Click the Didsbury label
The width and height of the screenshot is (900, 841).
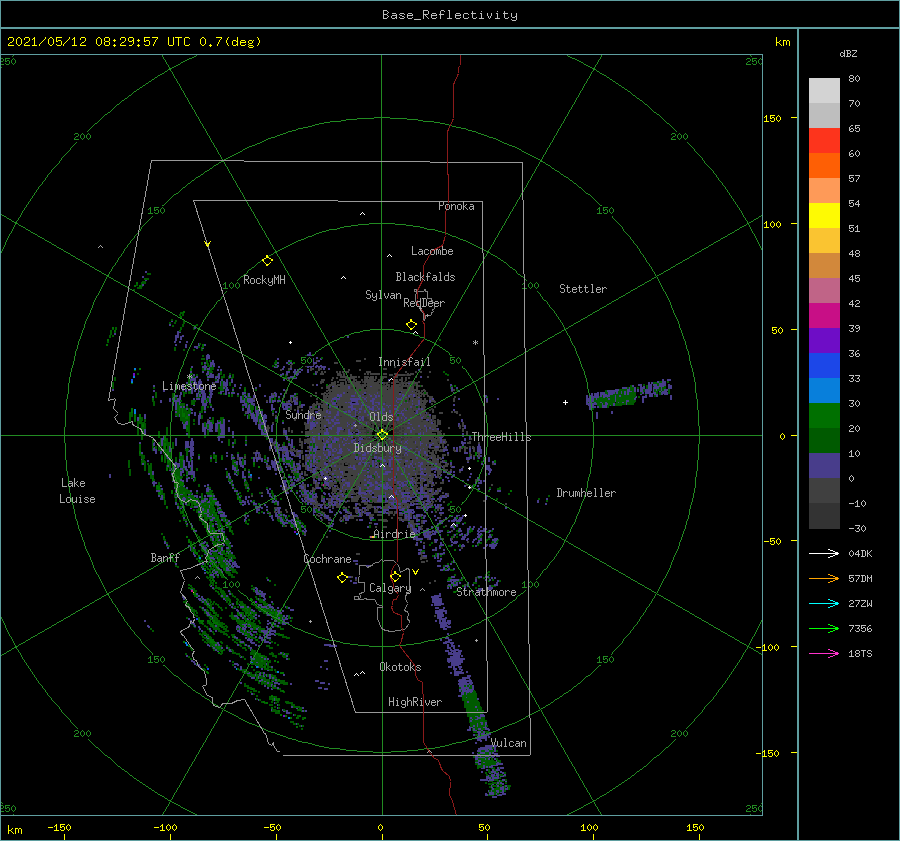pos(378,448)
